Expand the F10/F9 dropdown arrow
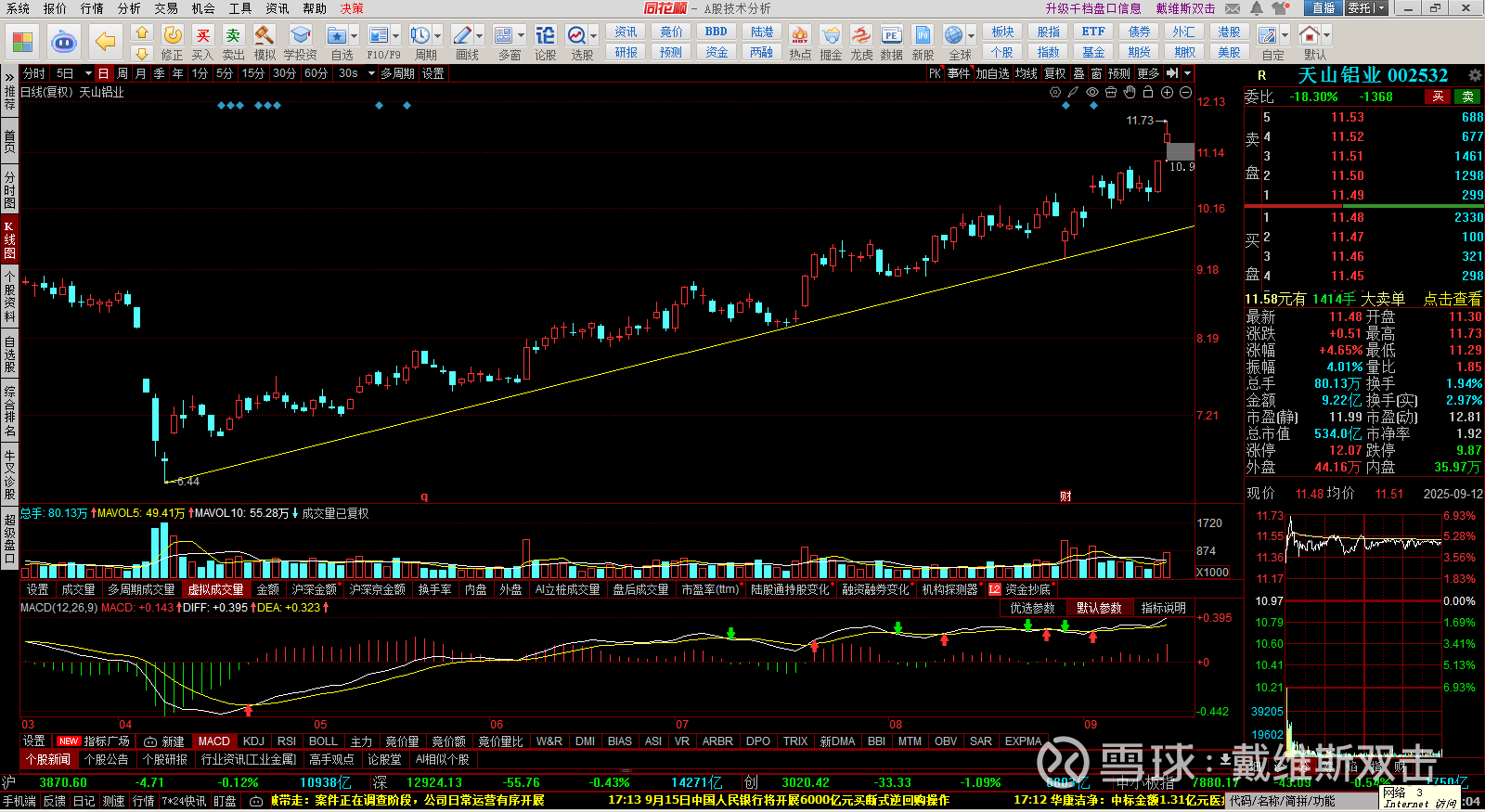Image resolution: width=1485 pixels, height=812 pixels. point(396,36)
